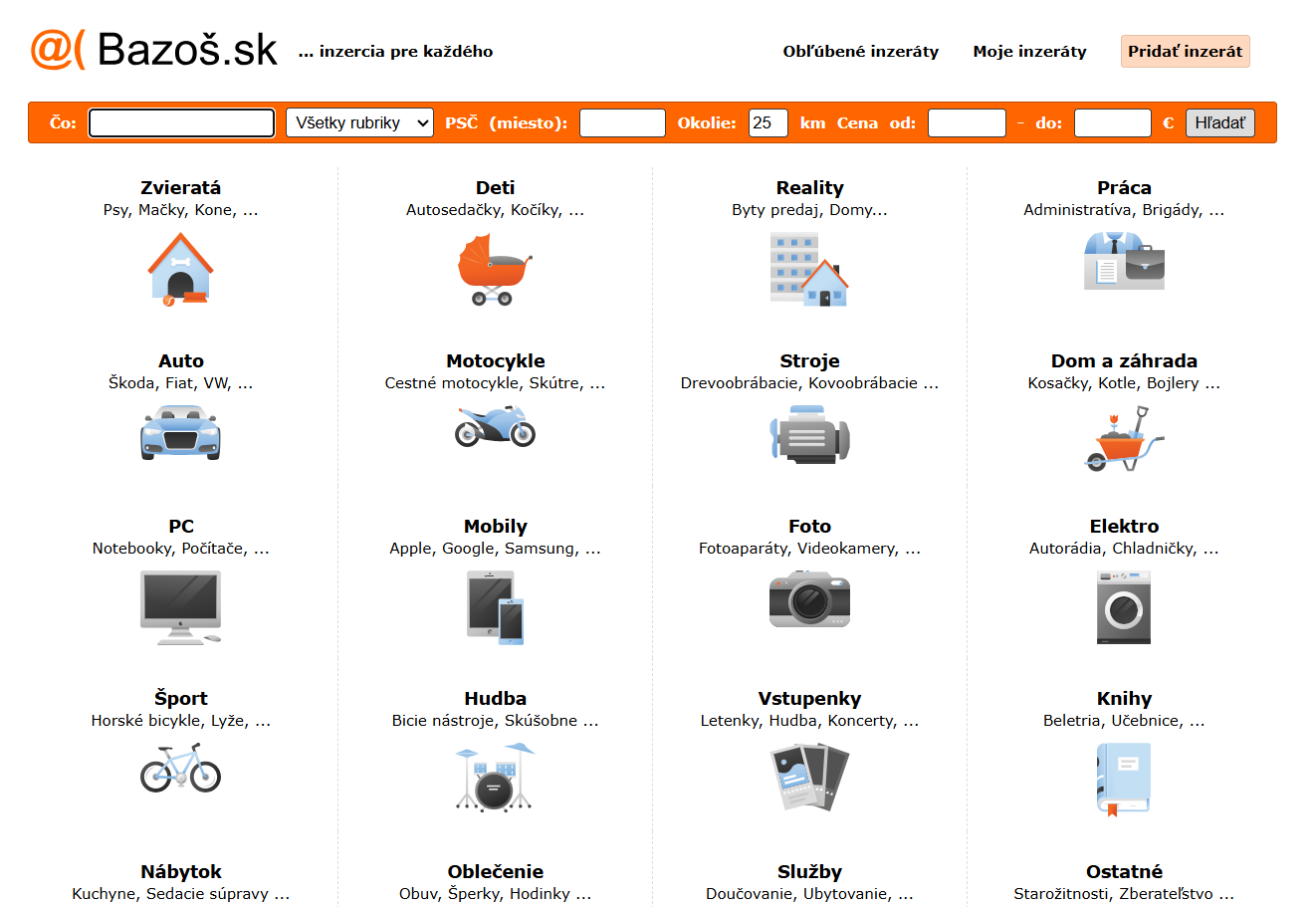This screenshot has height=907, width=1316.
Task: Focus the Čo search text field
Action: pyautogui.click(x=181, y=122)
